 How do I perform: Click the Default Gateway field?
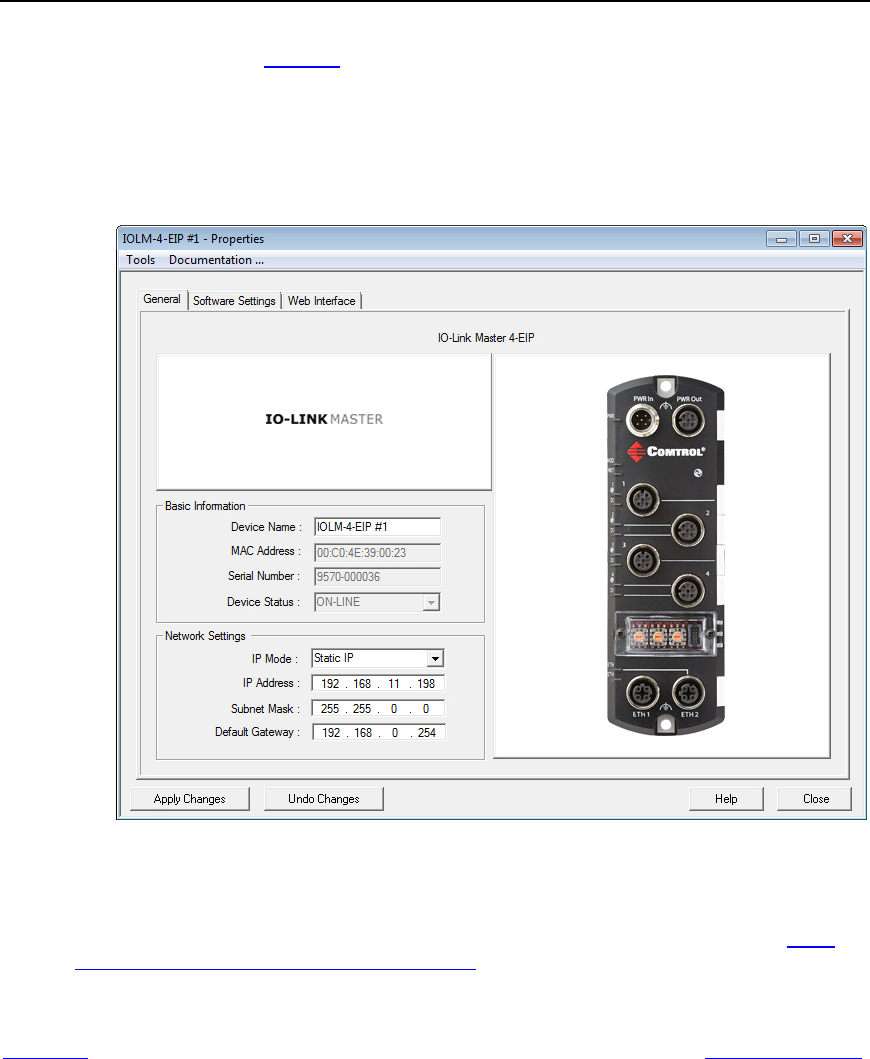click(x=378, y=732)
